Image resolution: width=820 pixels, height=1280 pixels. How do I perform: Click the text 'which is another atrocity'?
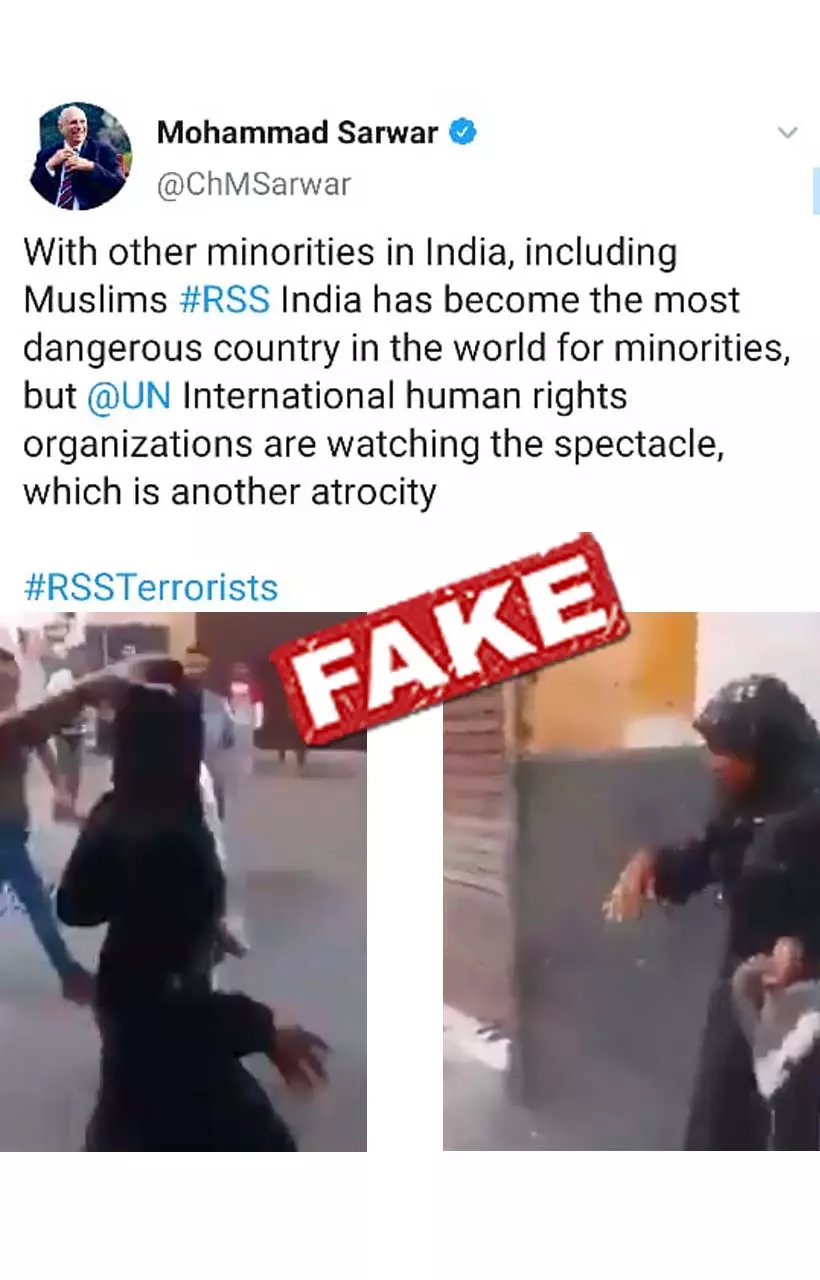[230, 491]
